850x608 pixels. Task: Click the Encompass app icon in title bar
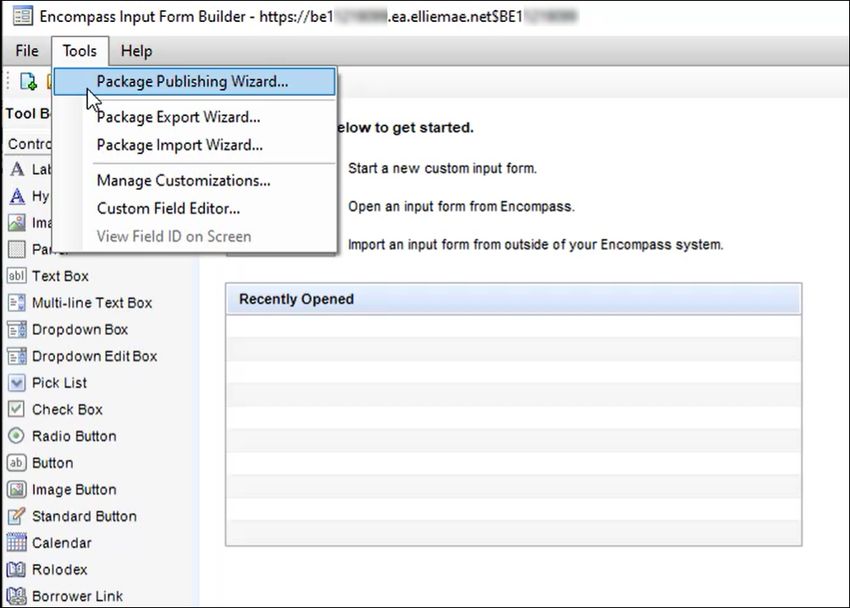click(x=22, y=16)
